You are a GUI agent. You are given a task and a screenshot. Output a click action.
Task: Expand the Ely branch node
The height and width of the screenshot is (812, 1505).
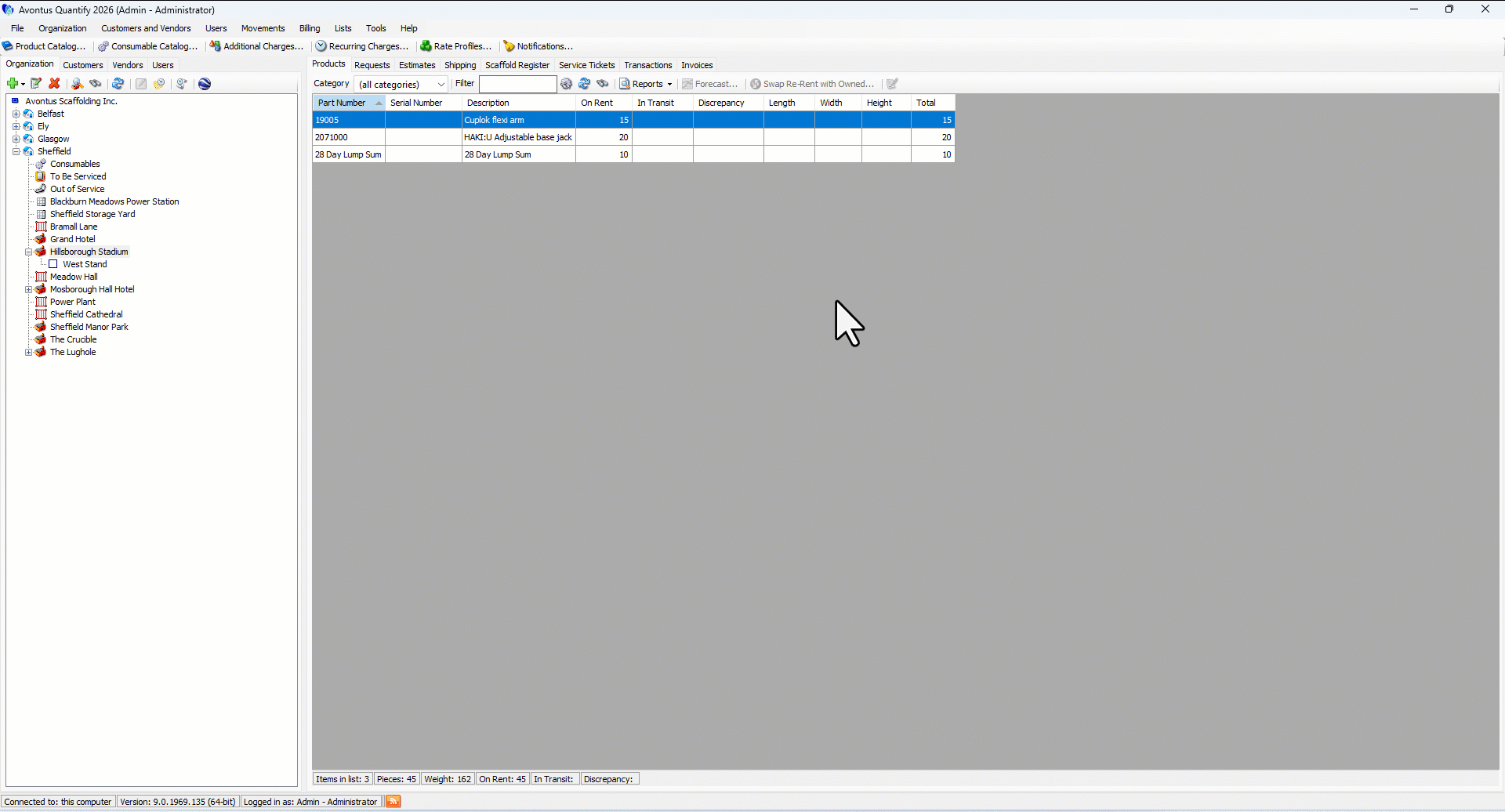pyautogui.click(x=16, y=126)
